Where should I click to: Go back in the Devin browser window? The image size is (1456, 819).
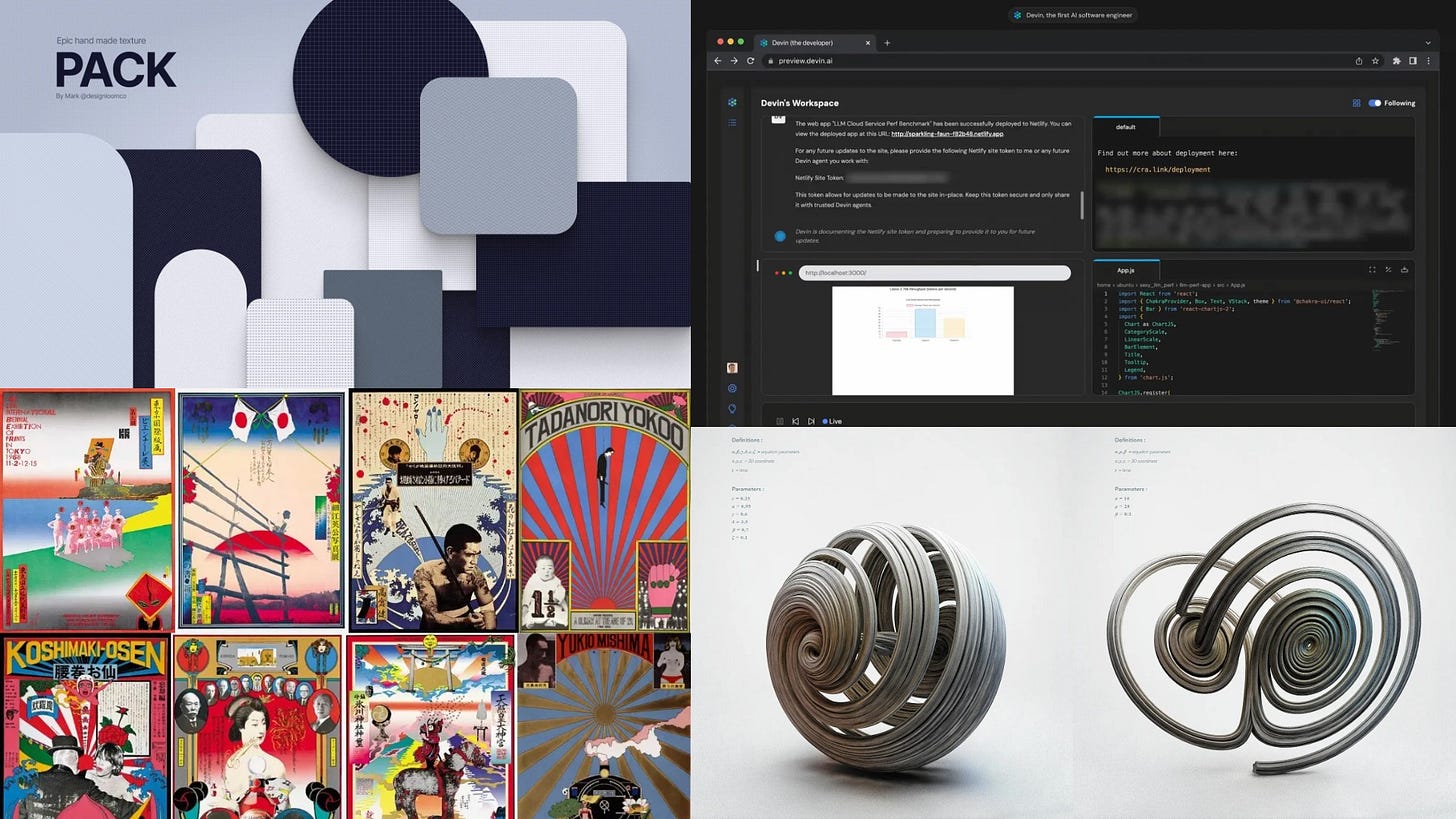pyautogui.click(x=717, y=61)
